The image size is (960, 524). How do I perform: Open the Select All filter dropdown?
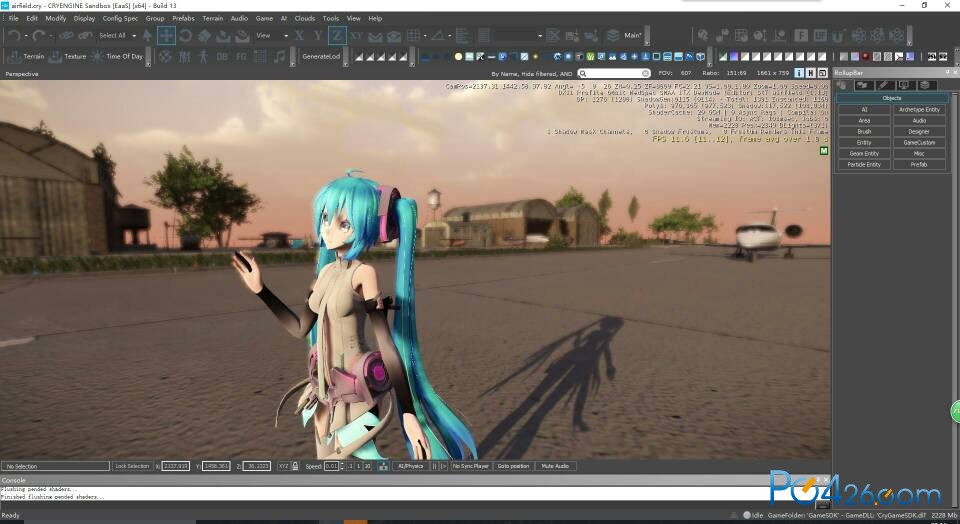[x=117, y=36]
